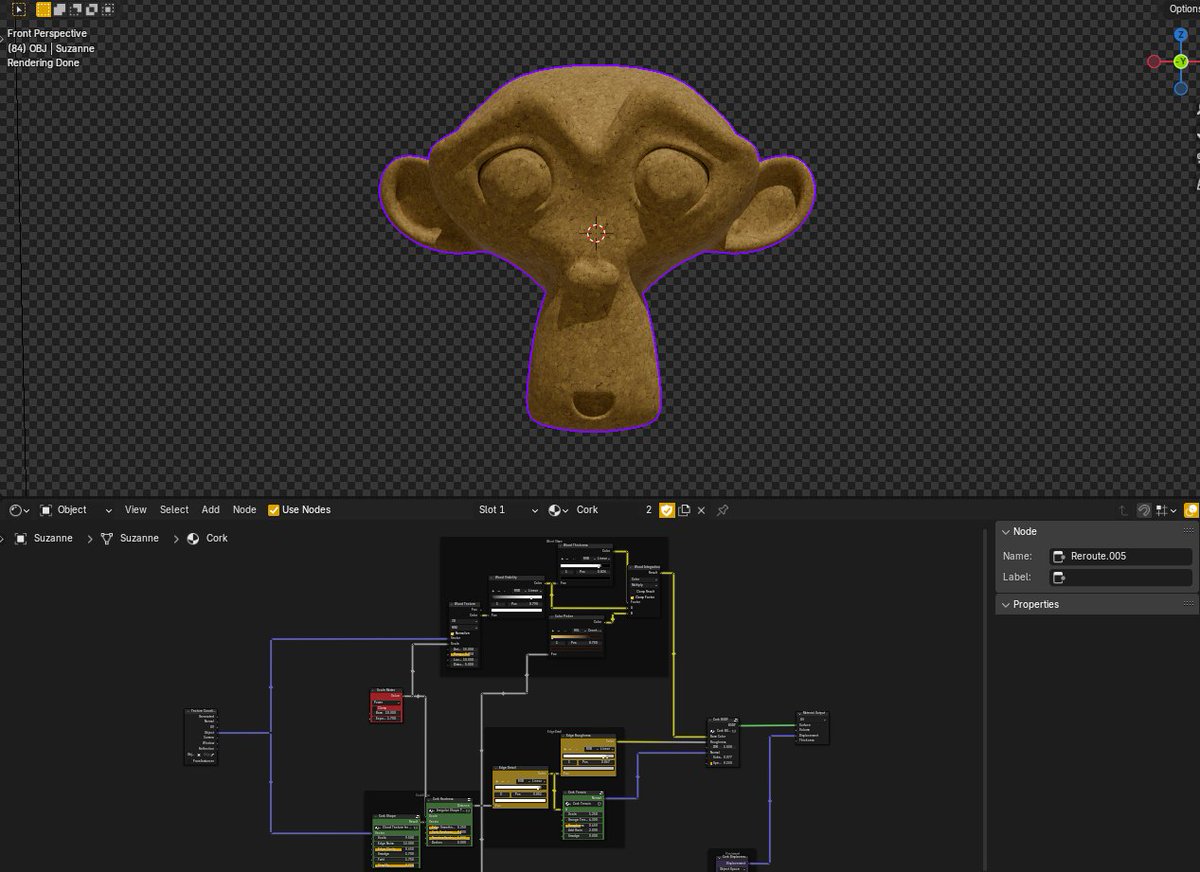1200x872 pixels.
Task: Open the View menu in node editor
Action: (x=136, y=510)
